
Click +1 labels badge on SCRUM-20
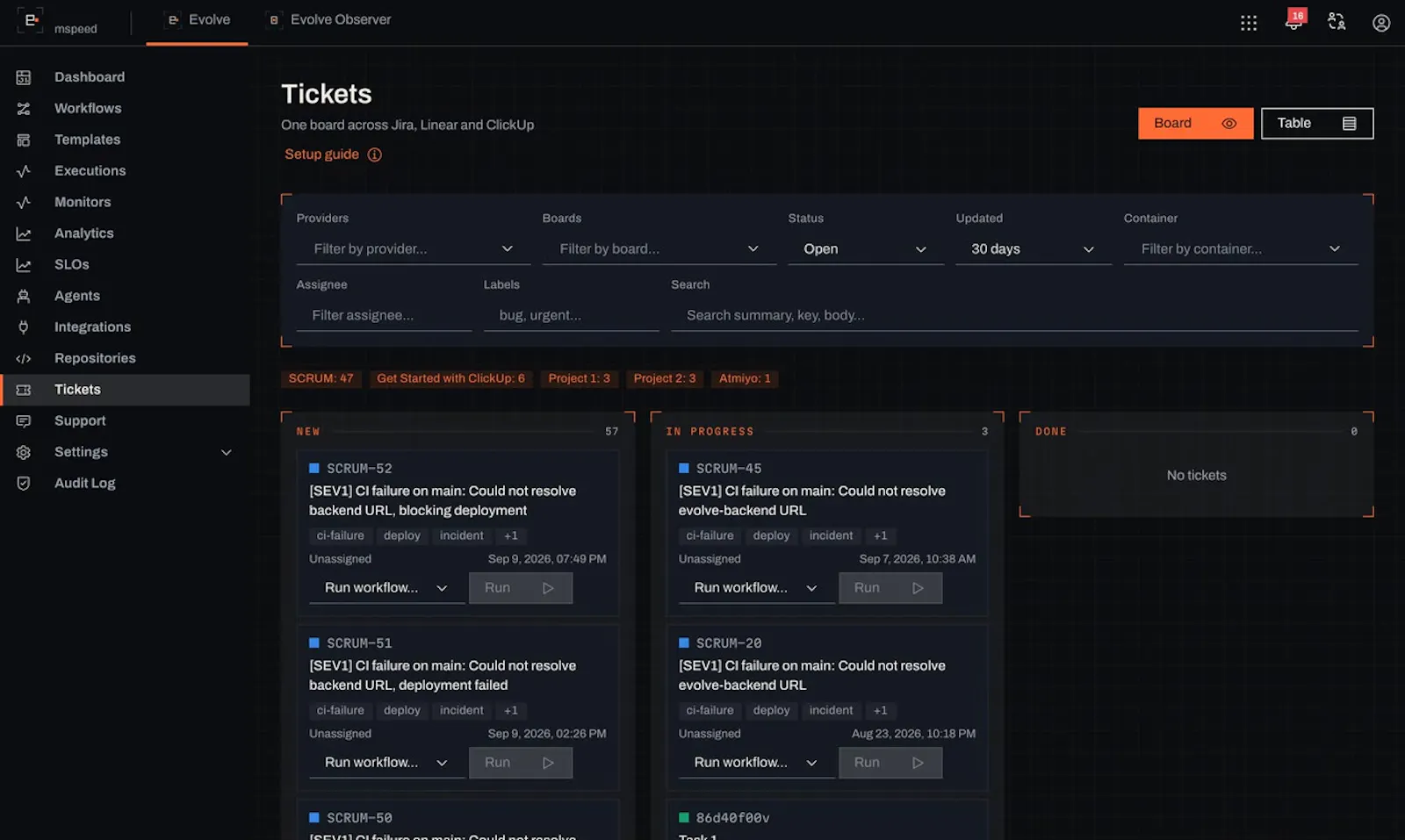click(x=881, y=711)
